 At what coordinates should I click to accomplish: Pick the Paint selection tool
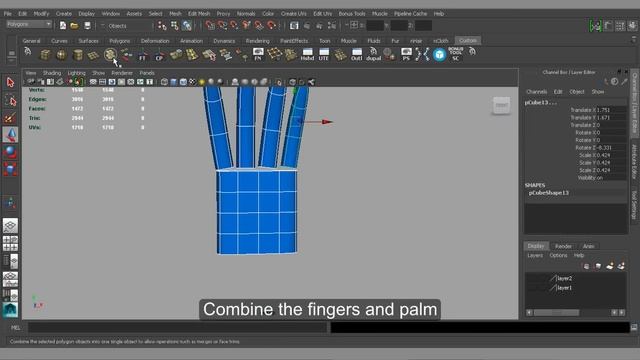coord(10,118)
